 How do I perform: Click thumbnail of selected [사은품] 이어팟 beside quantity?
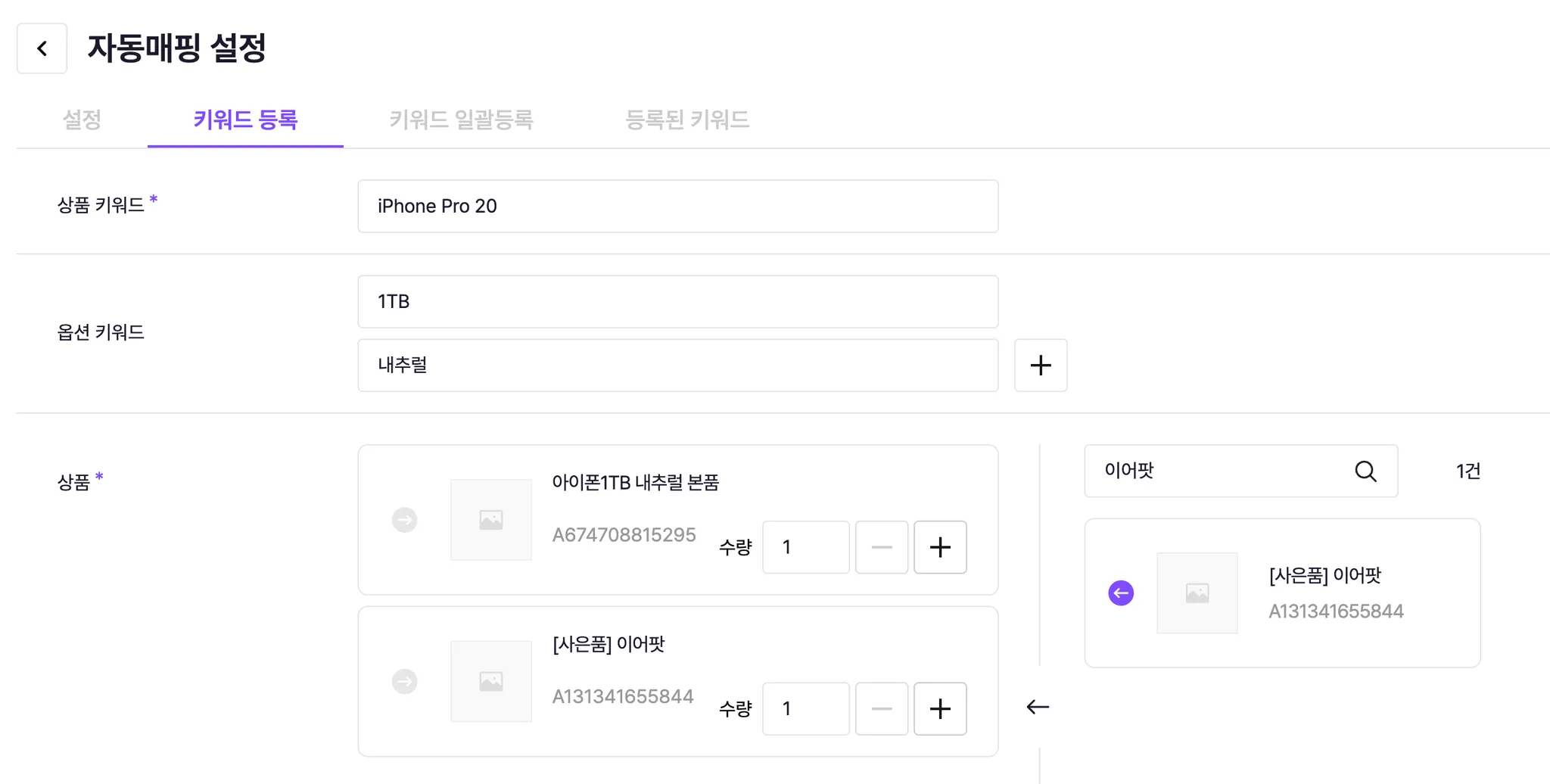tap(491, 681)
